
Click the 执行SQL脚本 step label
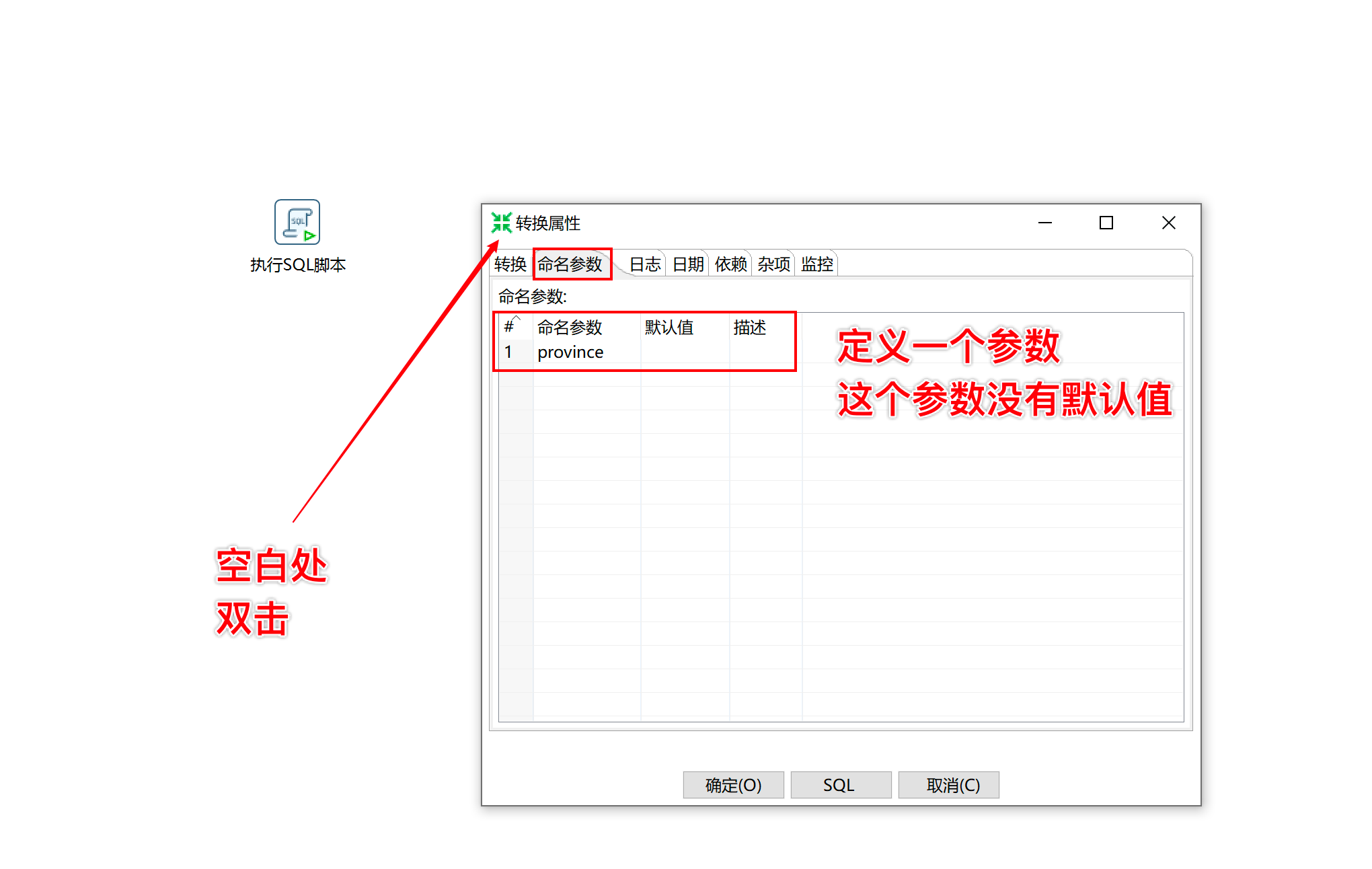pos(298,265)
